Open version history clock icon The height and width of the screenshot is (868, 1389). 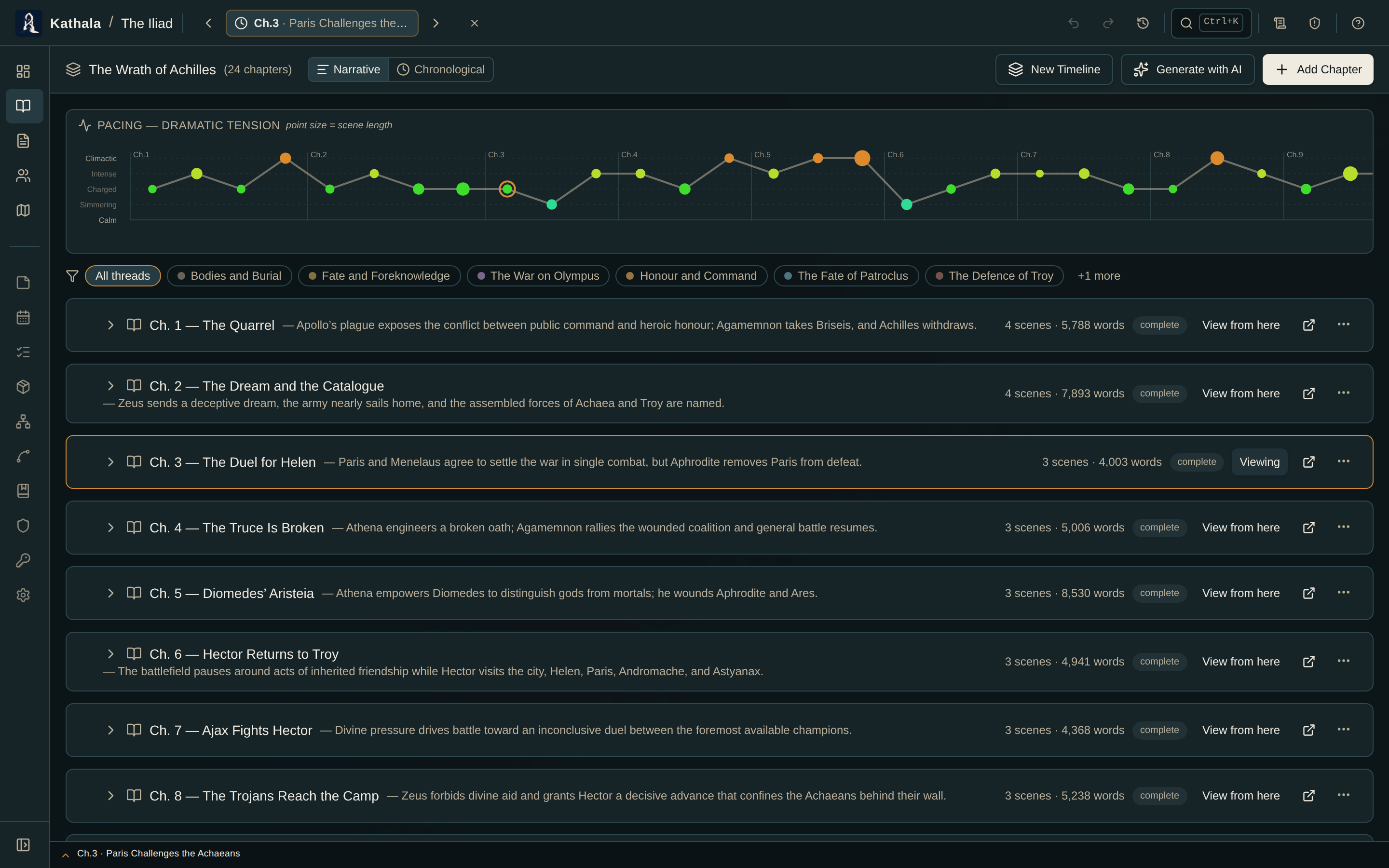pyautogui.click(x=1143, y=23)
